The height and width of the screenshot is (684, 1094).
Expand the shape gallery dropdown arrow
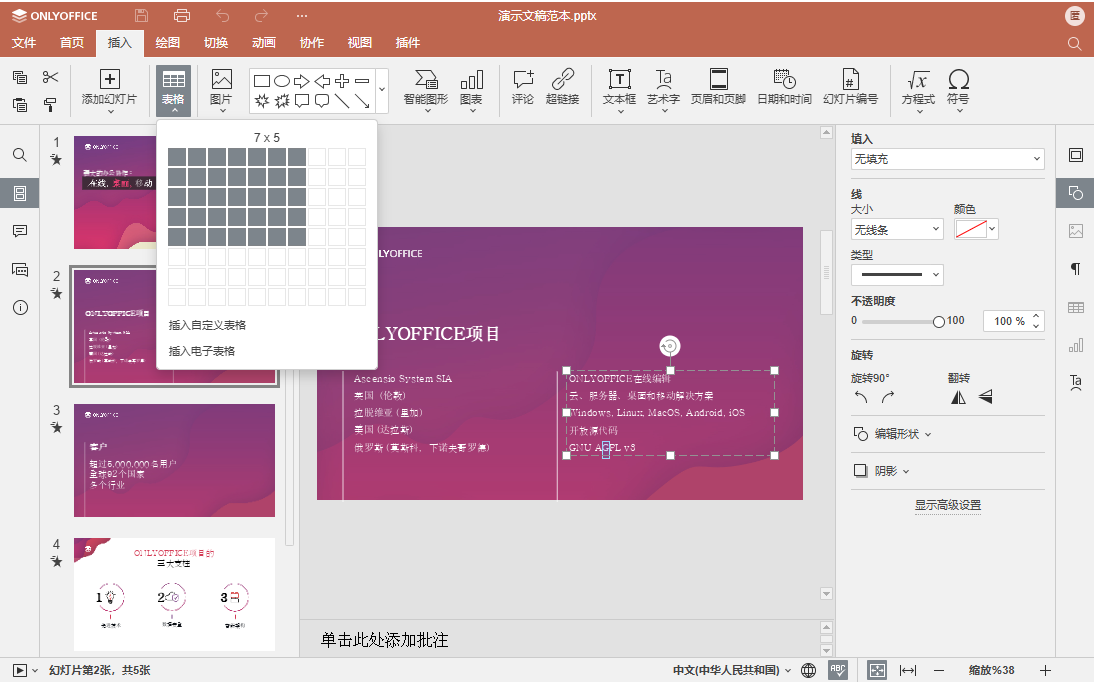(x=382, y=89)
